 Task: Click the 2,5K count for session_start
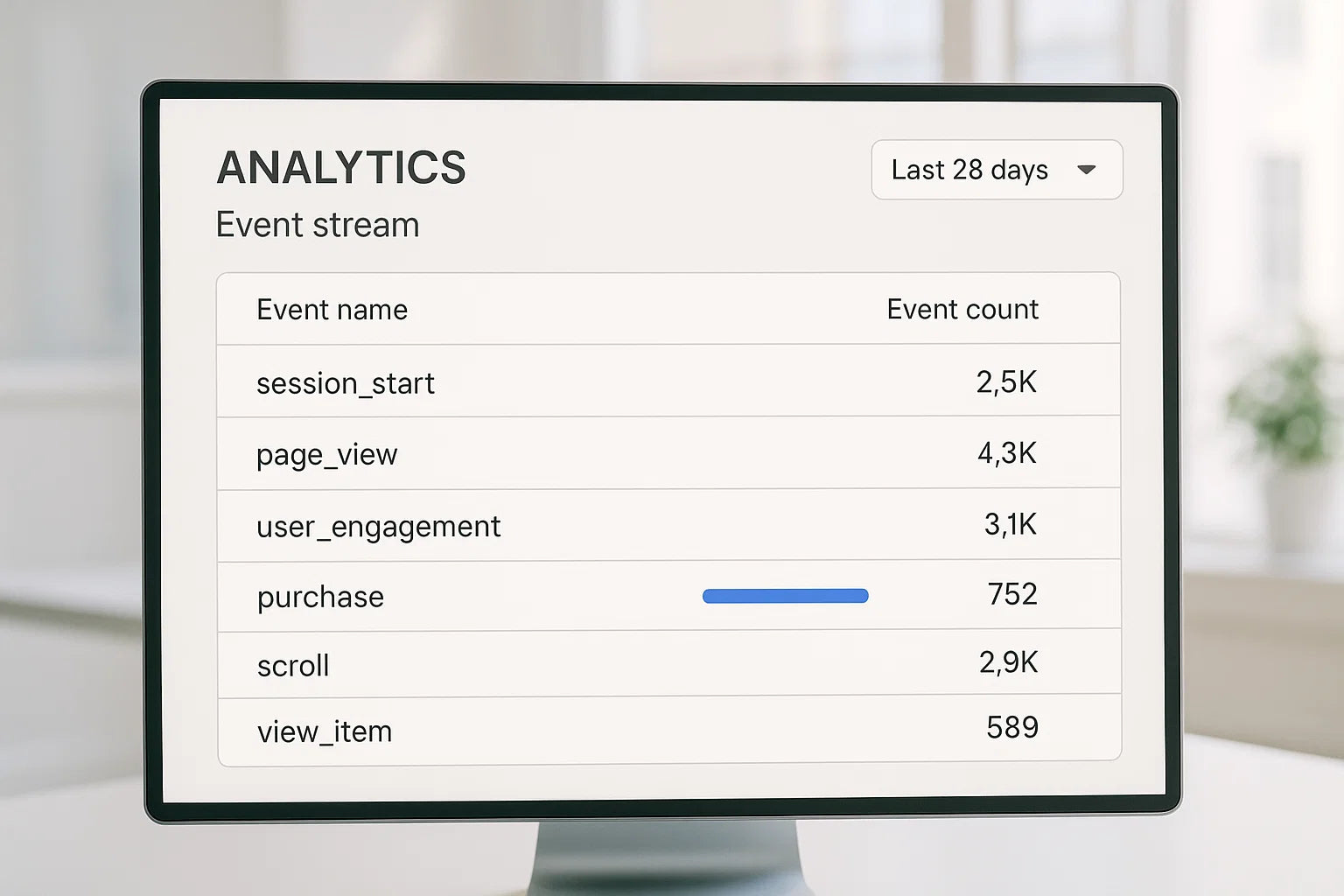click(x=1006, y=382)
